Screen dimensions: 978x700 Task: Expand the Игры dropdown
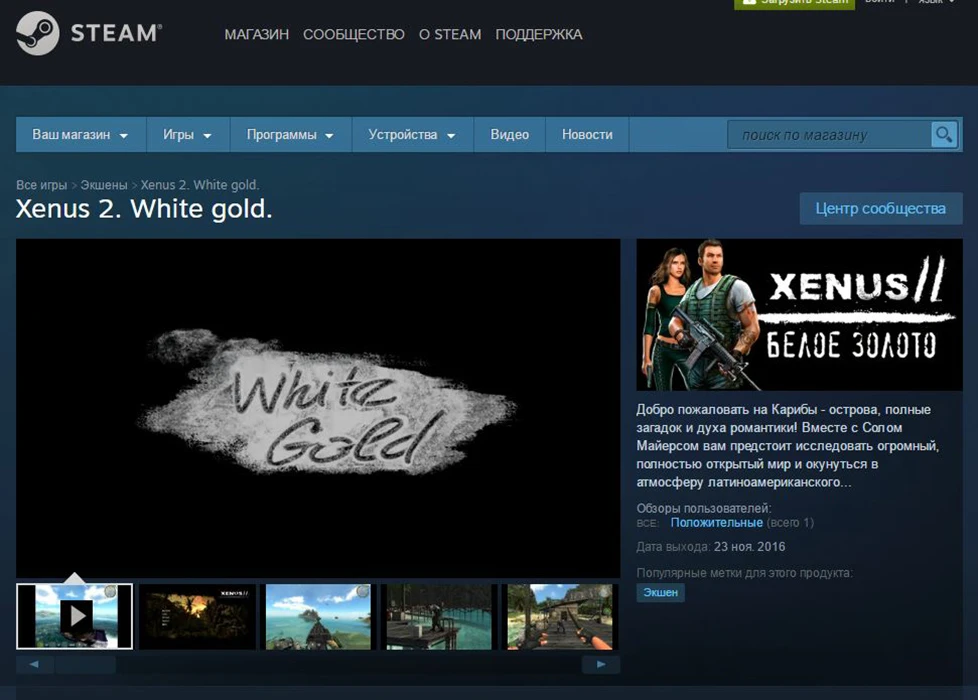tap(188, 134)
